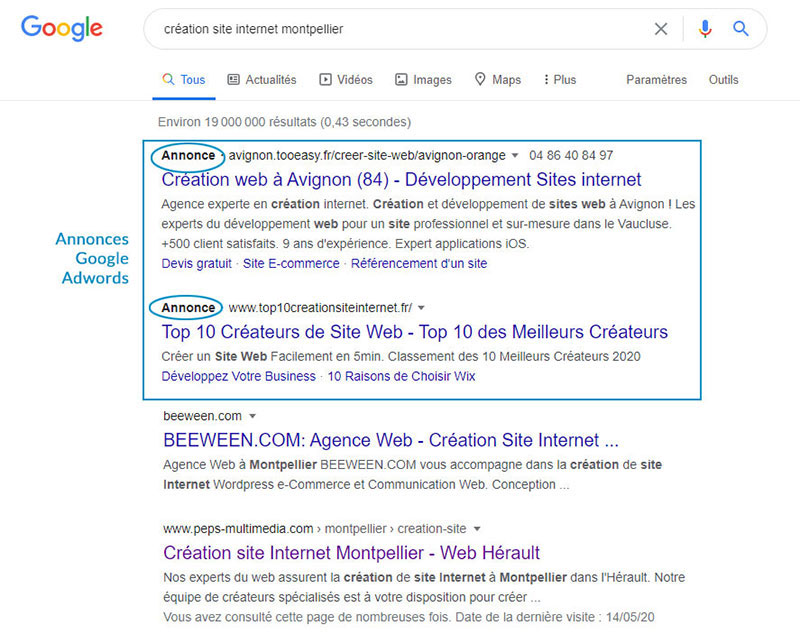Viewport: 800px width, 634px height.
Task: Open 'Top 10 Créateurs de Site Web' ad
Action: pyautogui.click(x=414, y=332)
